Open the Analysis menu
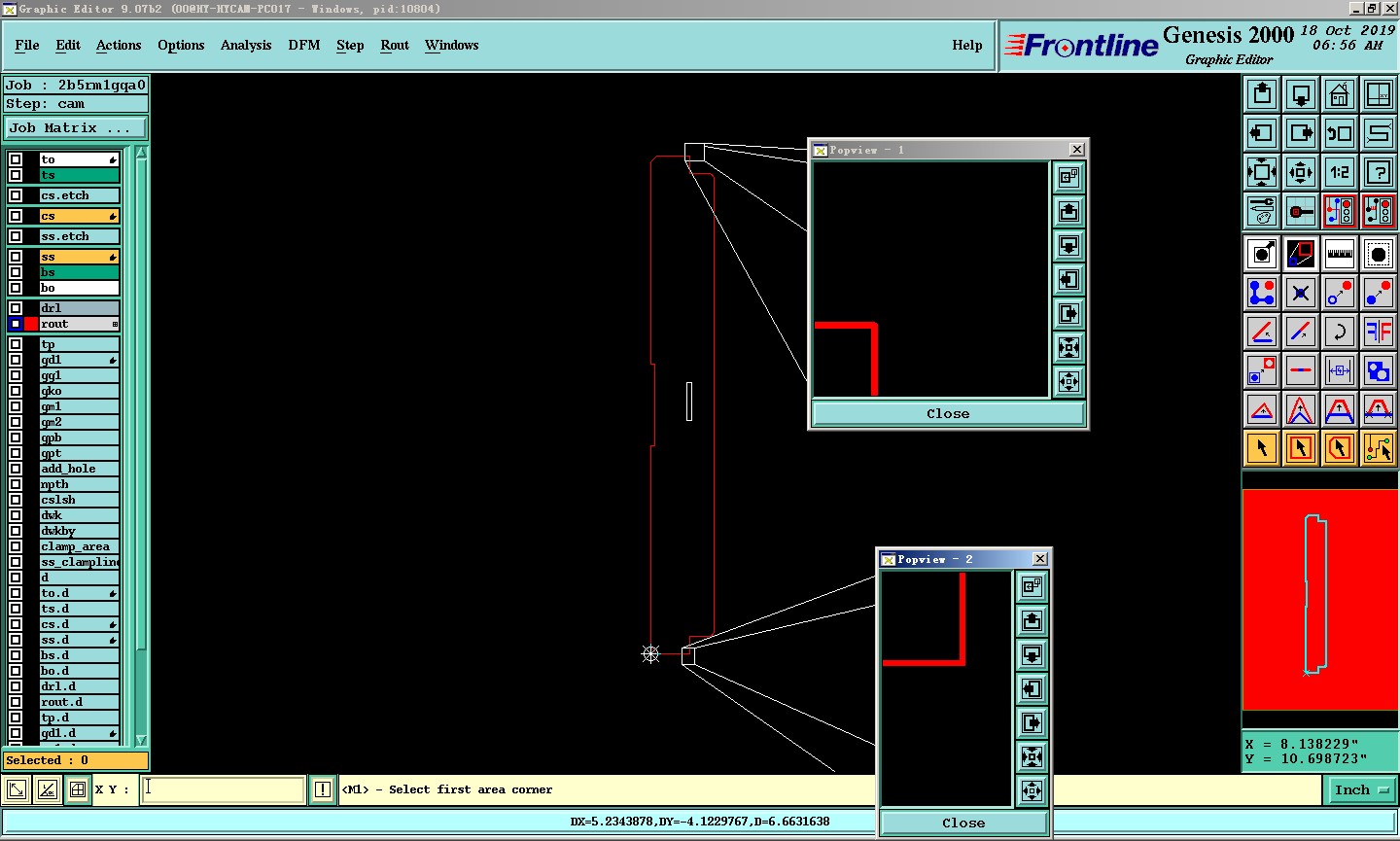Image resolution: width=1400 pixels, height=841 pixels. [x=246, y=45]
